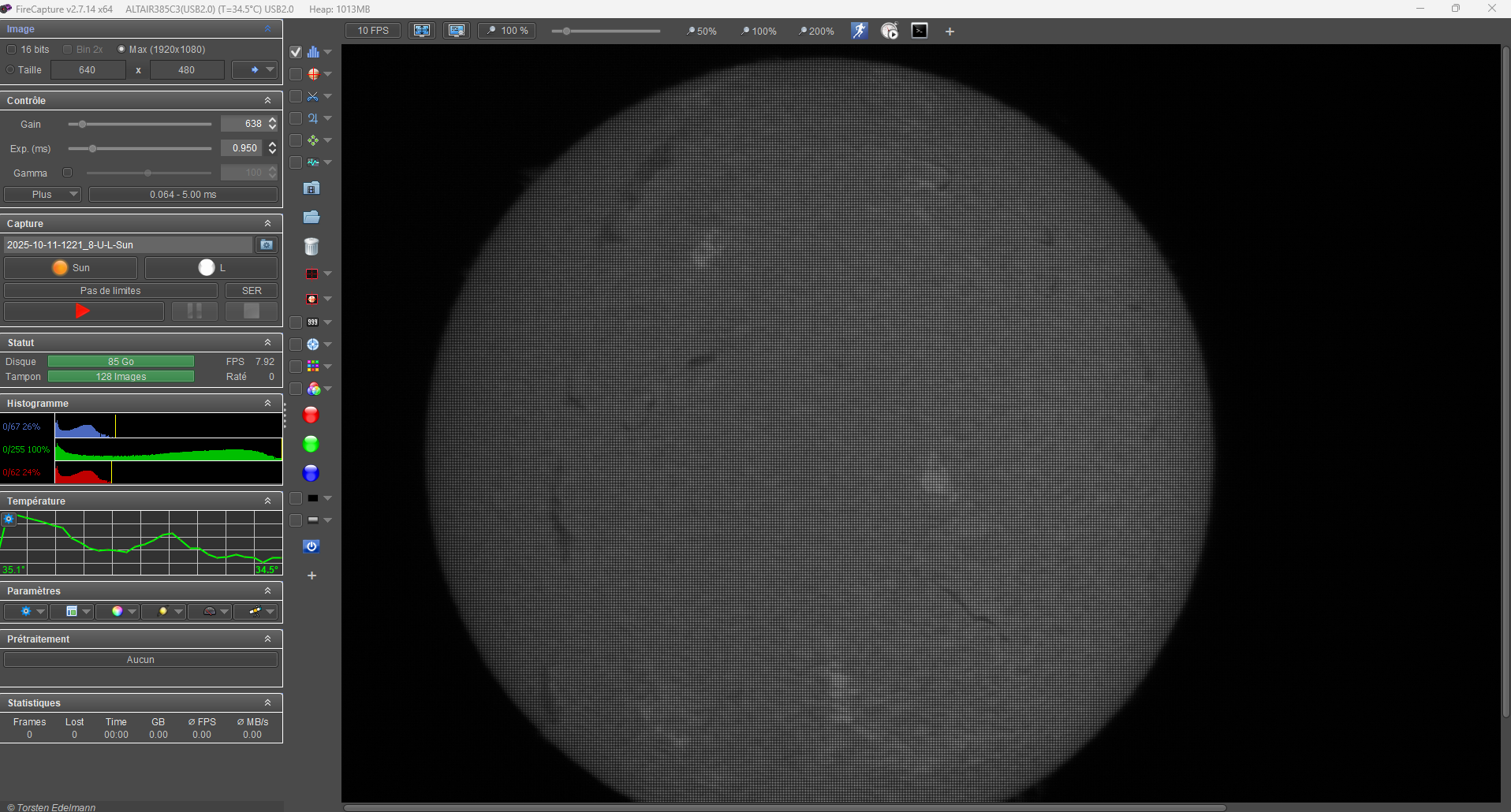
Task: Collapse the Statistiques panel
Action: 267,702
